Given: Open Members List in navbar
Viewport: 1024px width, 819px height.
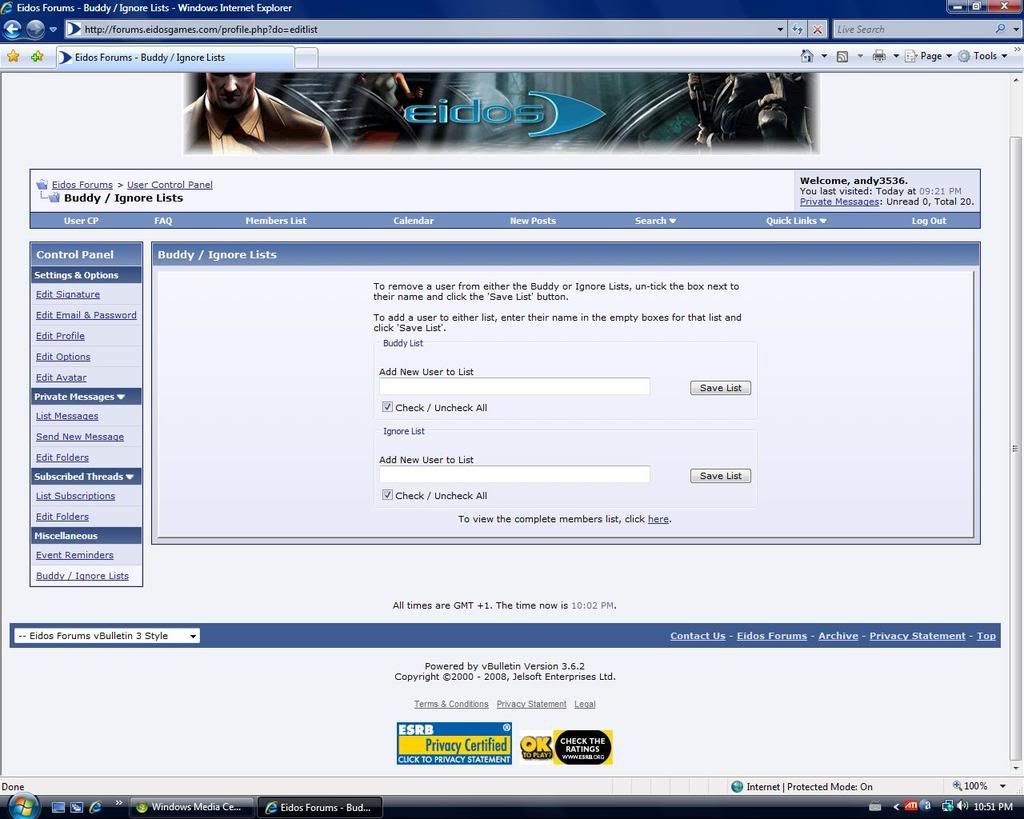Looking at the screenshot, I should (x=276, y=221).
